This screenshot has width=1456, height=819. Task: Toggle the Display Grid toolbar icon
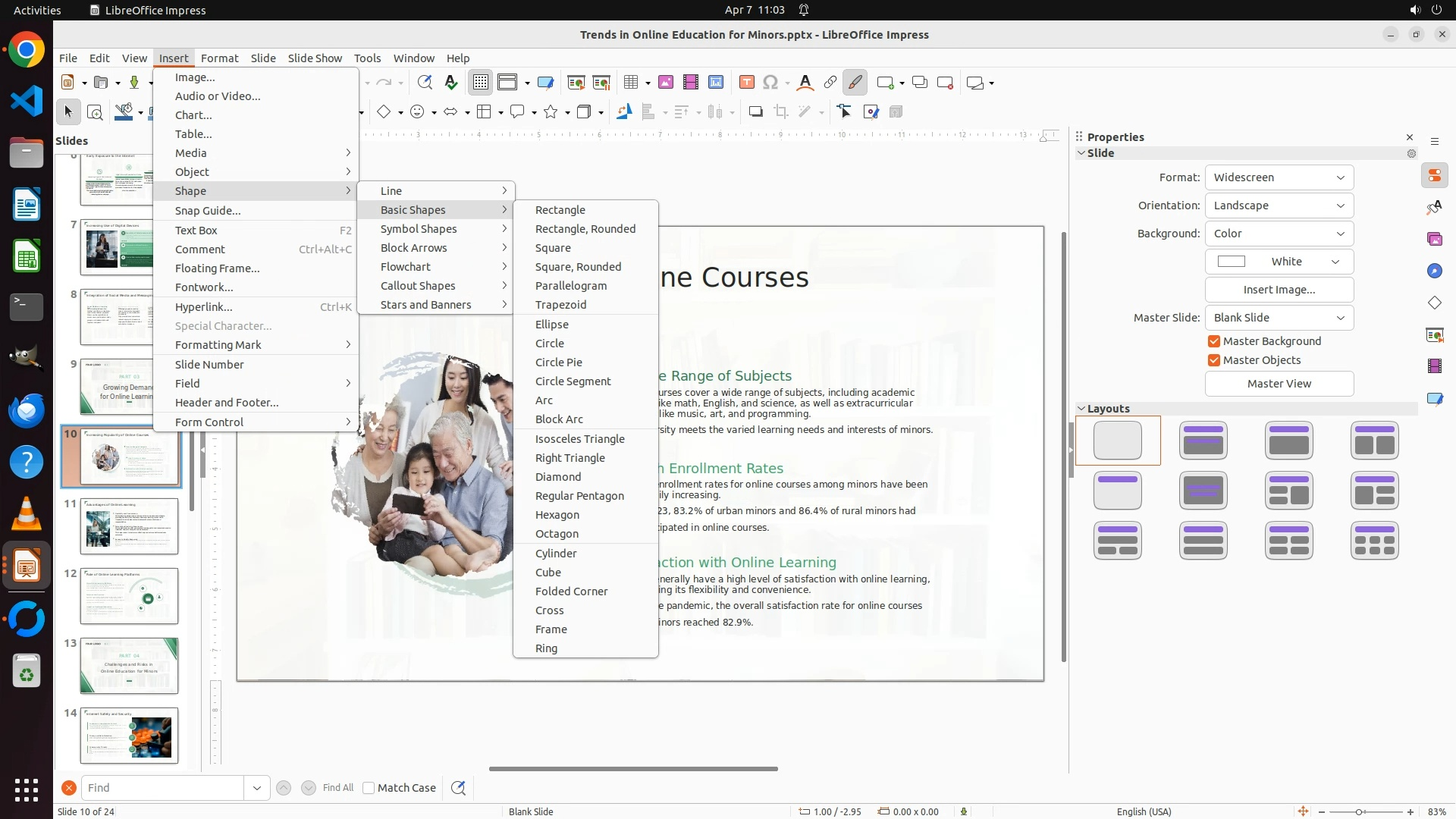pos(481,83)
